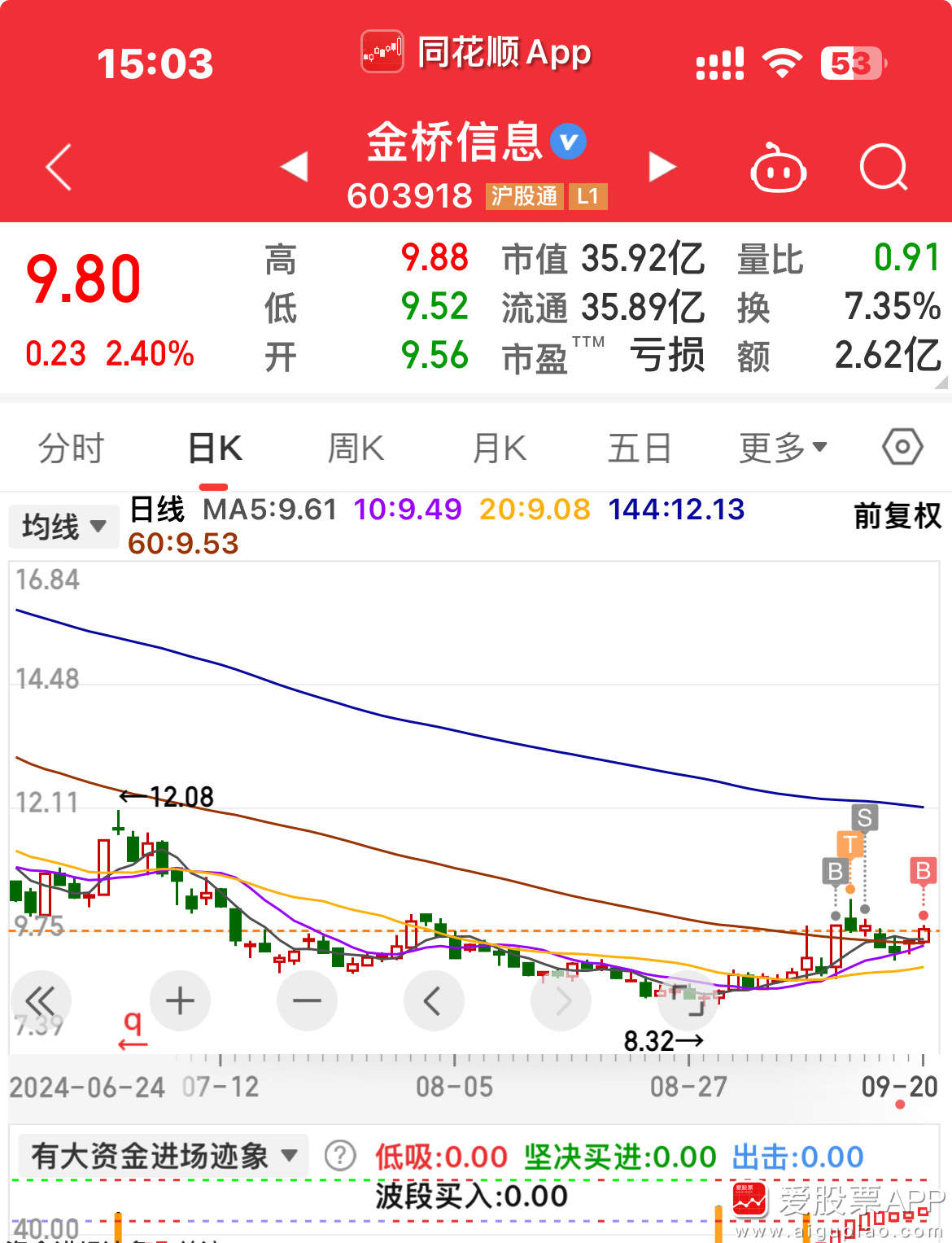Open the AI robot assistant

pyautogui.click(x=779, y=169)
